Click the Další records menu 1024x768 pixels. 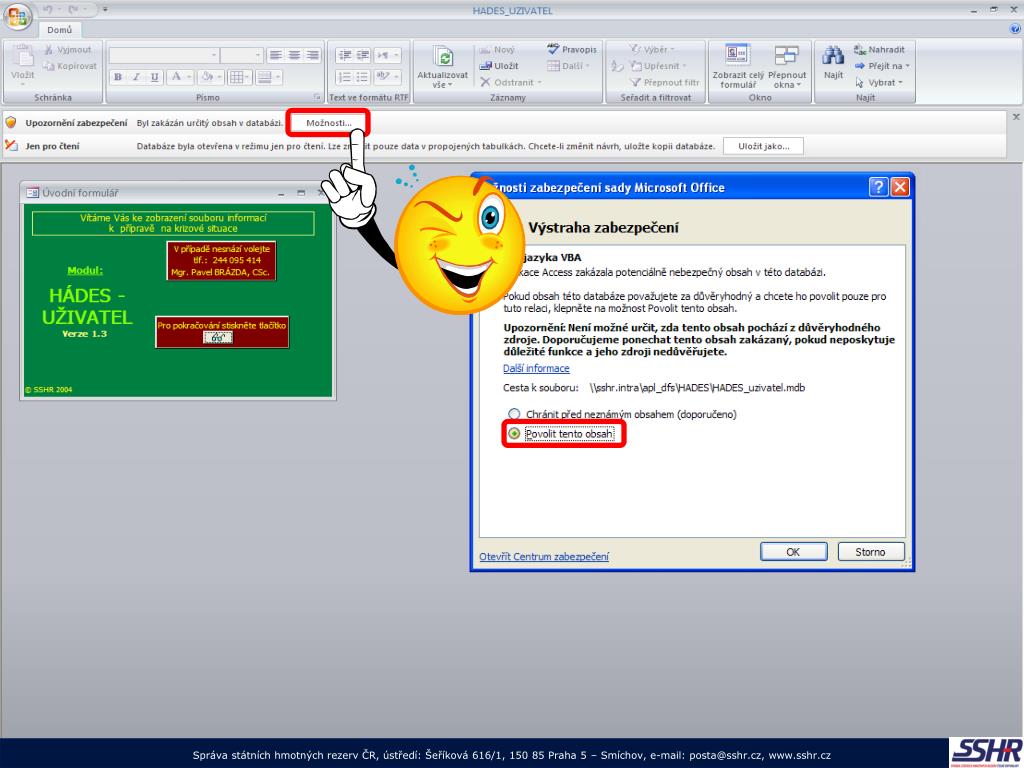click(569, 66)
